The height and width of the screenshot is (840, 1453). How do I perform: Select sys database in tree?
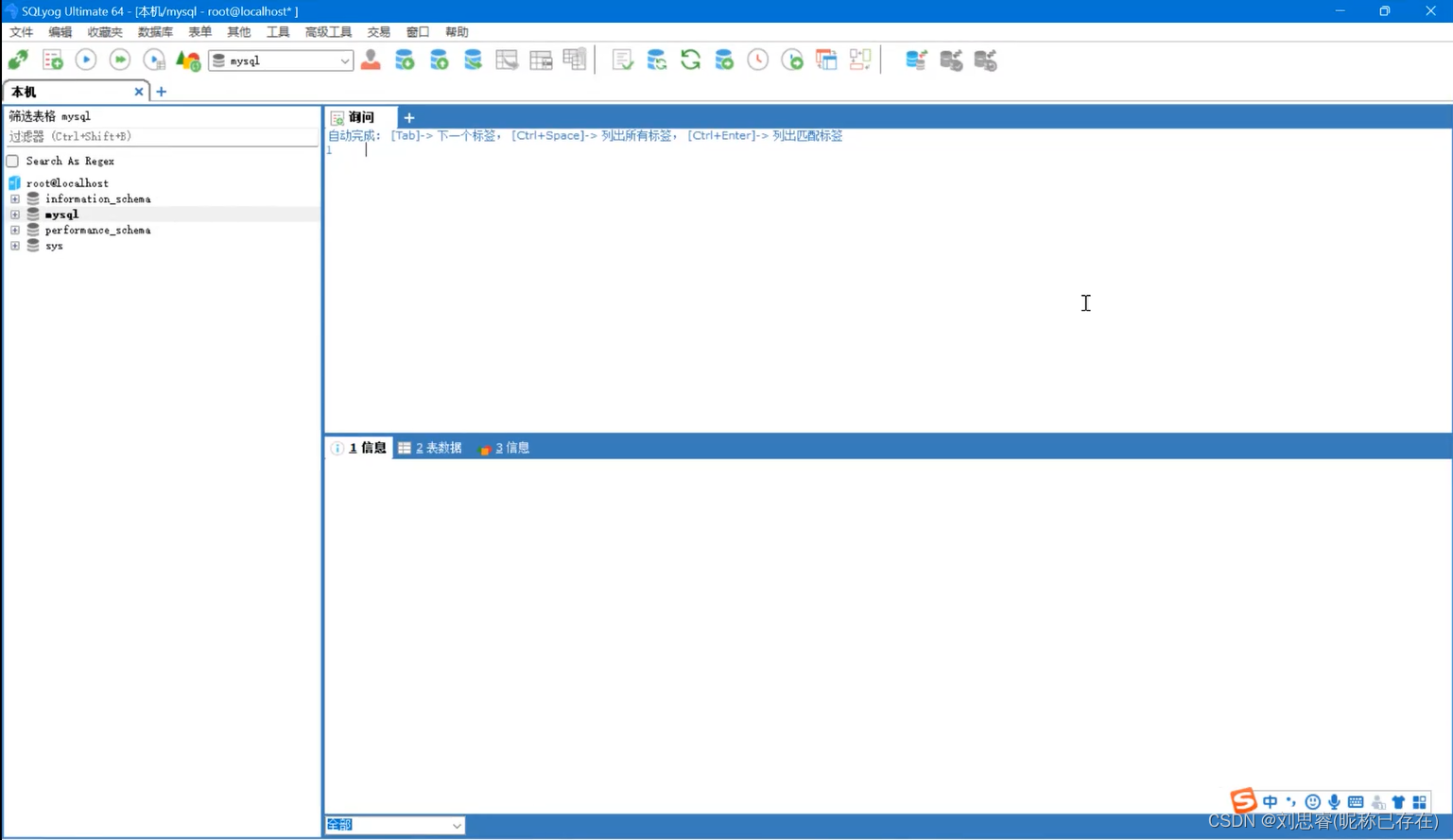54,246
